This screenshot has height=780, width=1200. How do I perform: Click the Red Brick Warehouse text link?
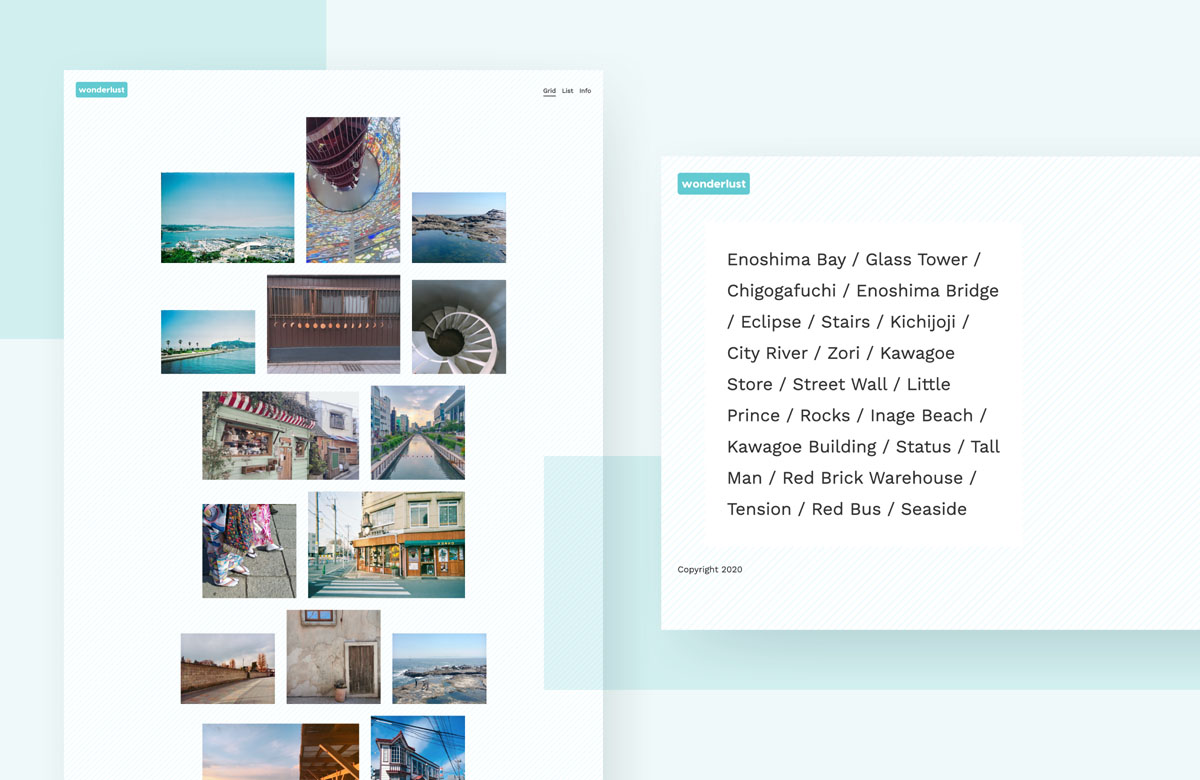pos(873,478)
